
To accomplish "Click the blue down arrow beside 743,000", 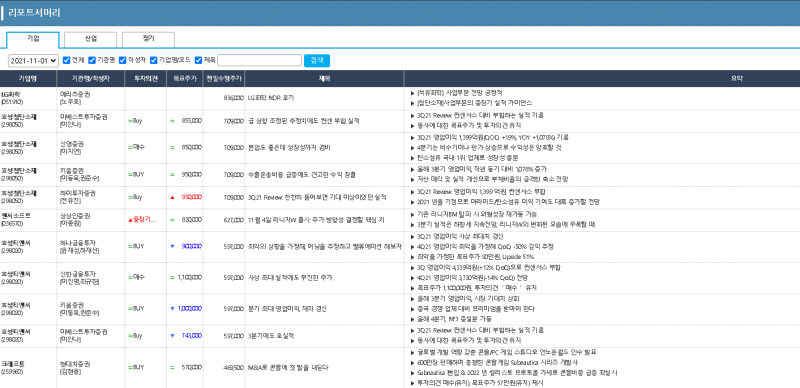I will pos(172,335).
